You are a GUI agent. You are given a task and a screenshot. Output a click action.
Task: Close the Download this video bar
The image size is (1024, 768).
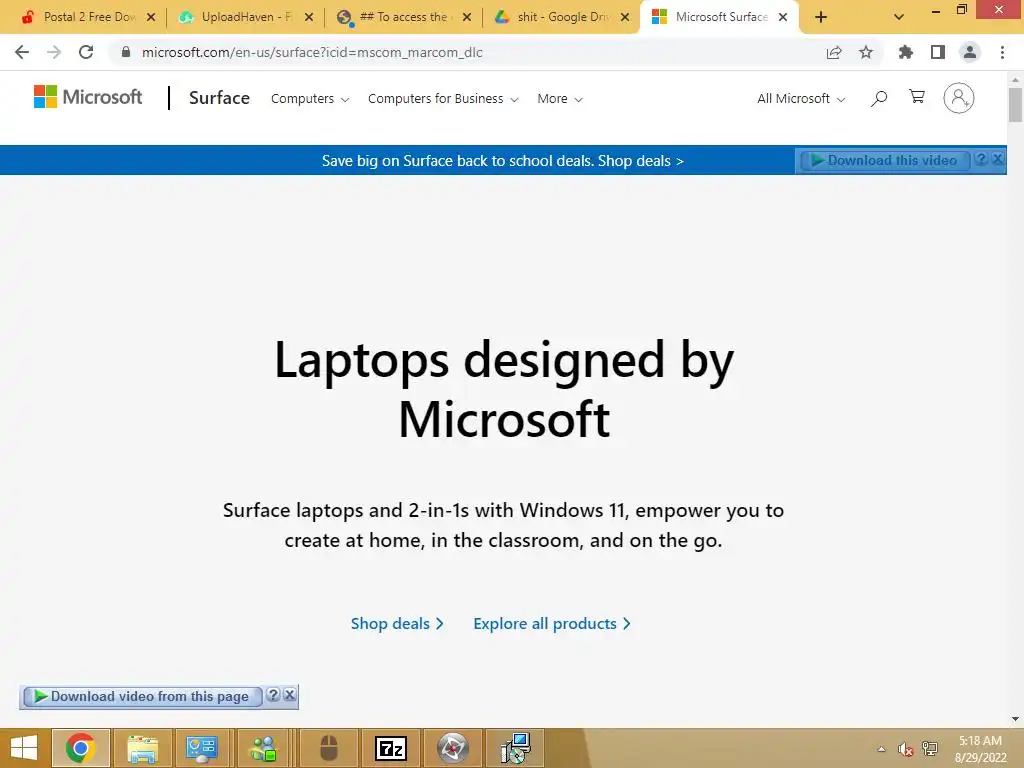998,159
